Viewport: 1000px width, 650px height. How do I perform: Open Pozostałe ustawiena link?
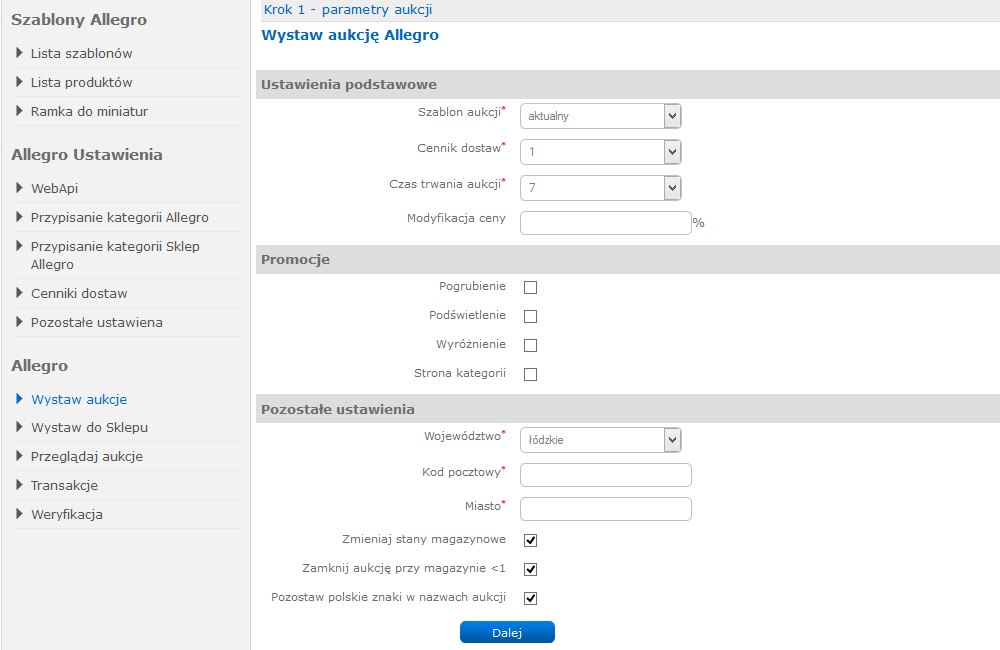[x=97, y=323]
